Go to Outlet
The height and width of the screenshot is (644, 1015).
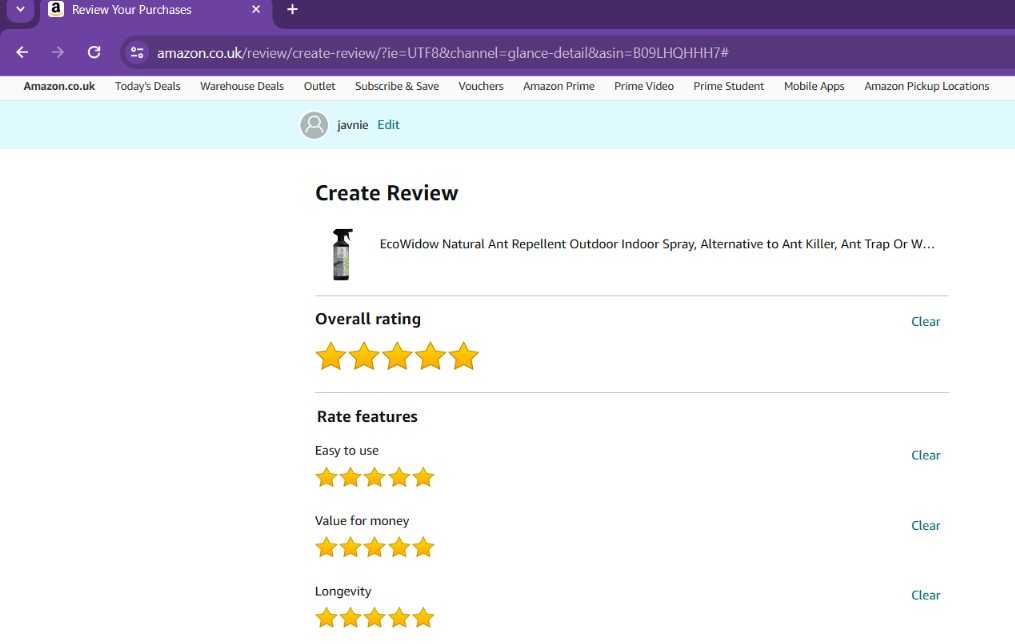click(320, 86)
